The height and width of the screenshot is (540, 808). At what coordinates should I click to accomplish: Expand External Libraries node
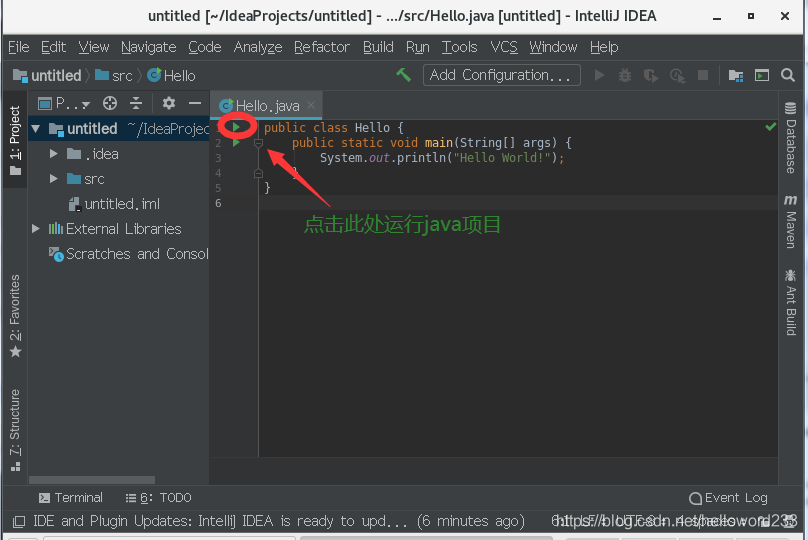click(x=36, y=228)
